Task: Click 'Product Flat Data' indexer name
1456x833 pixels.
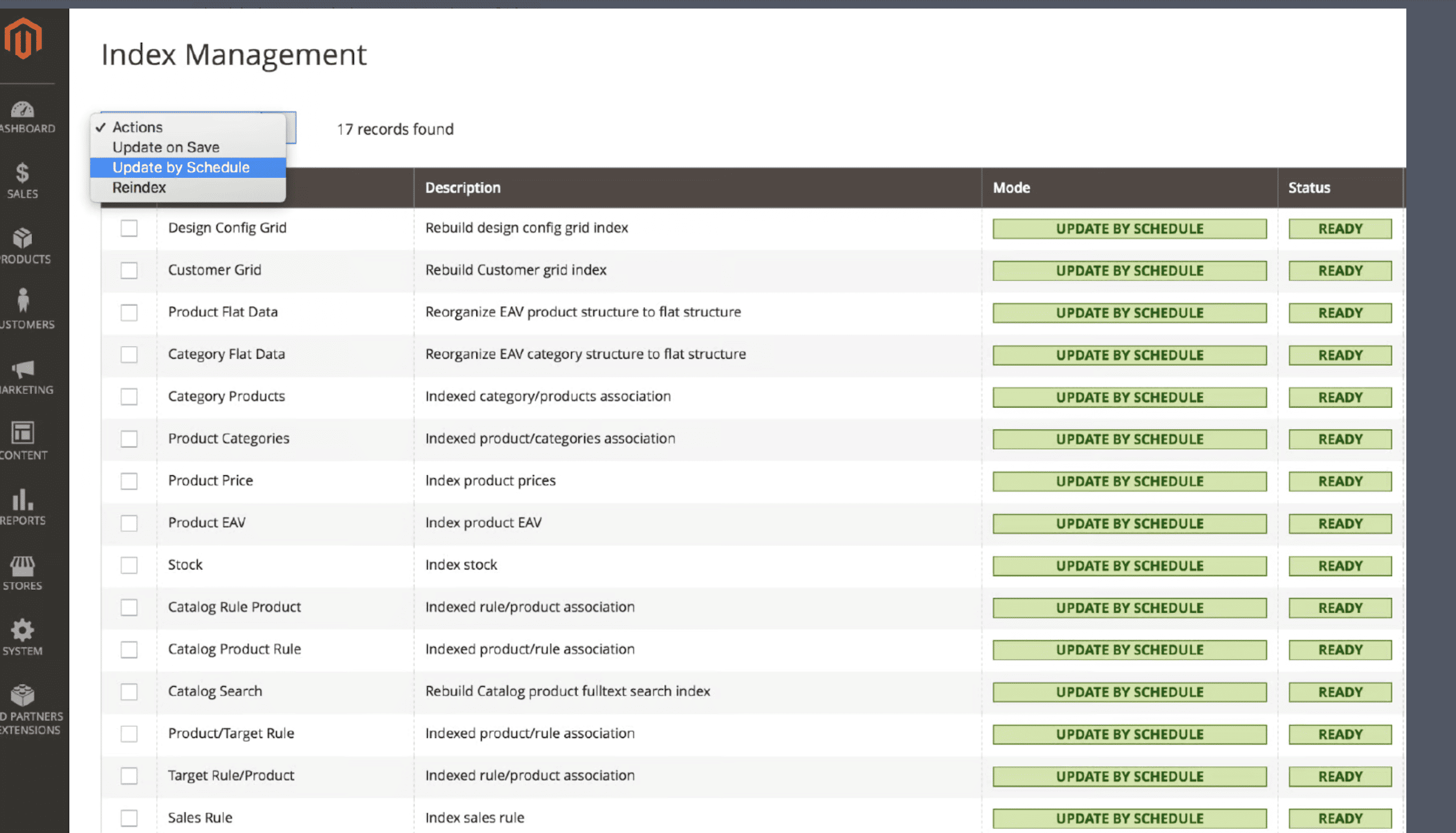Action: point(223,312)
